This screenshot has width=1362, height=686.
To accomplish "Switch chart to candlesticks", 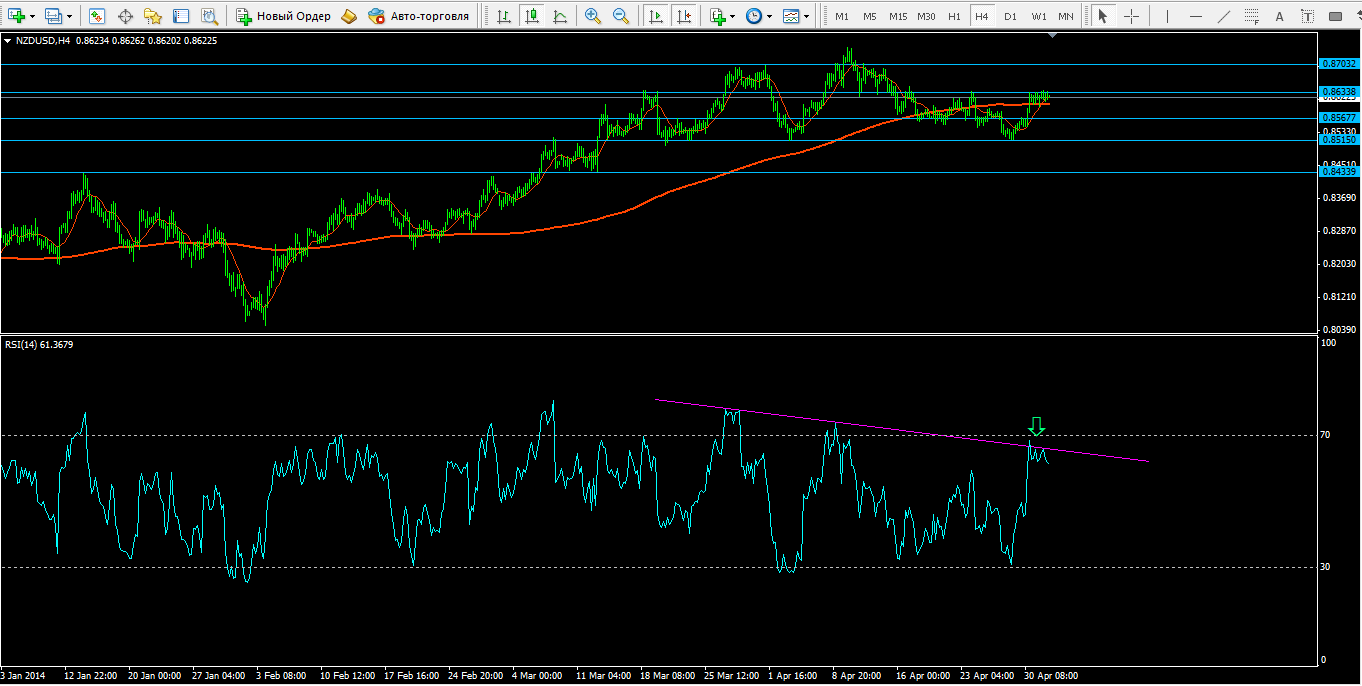I will (x=531, y=16).
